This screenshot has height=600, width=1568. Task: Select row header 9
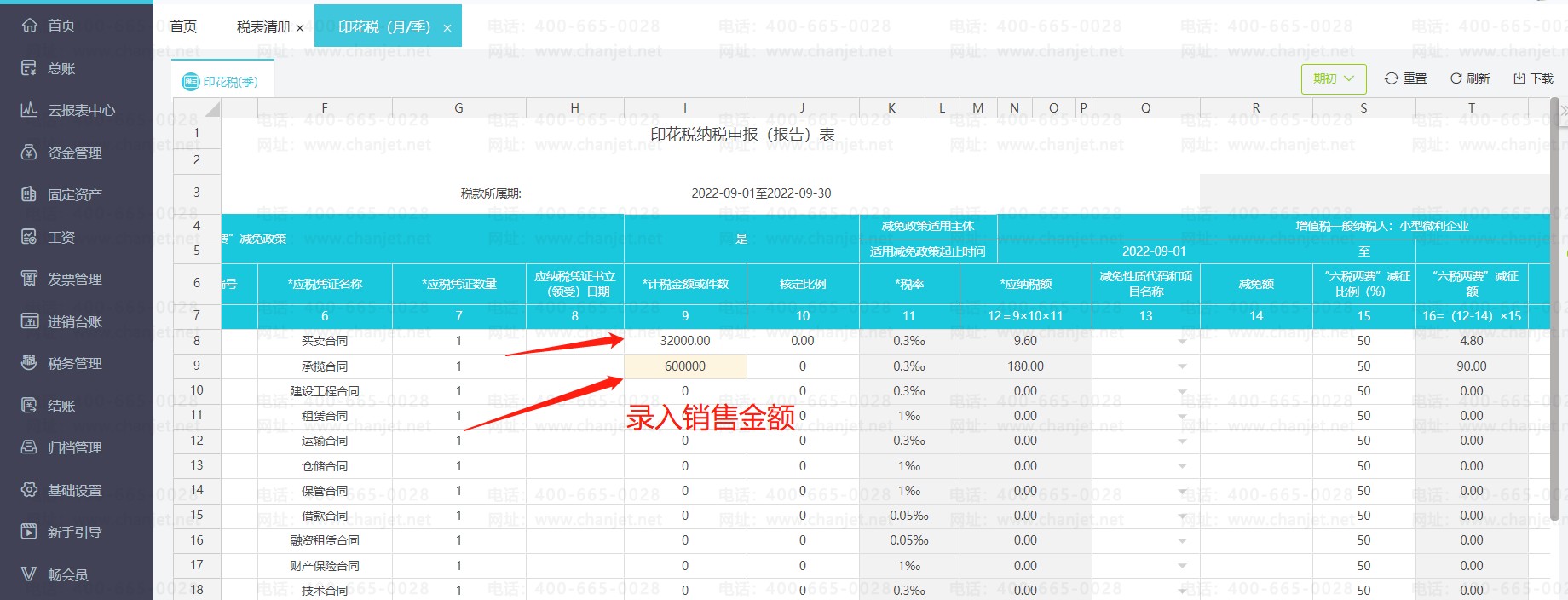(x=197, y=366)
